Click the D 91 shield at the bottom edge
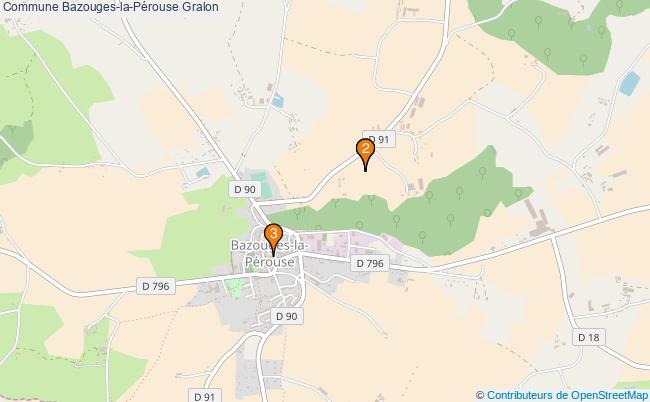The height and width of the screenshot is (402, 650). click(205, 396)
